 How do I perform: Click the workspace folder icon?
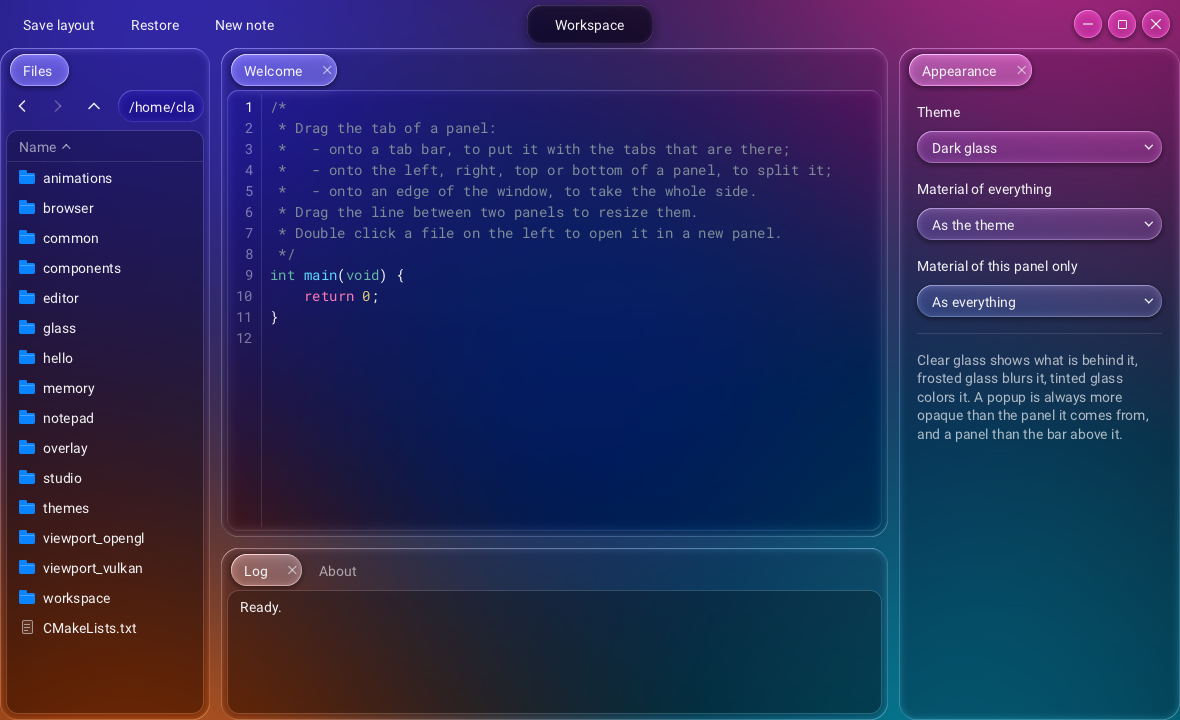[27, 598]
